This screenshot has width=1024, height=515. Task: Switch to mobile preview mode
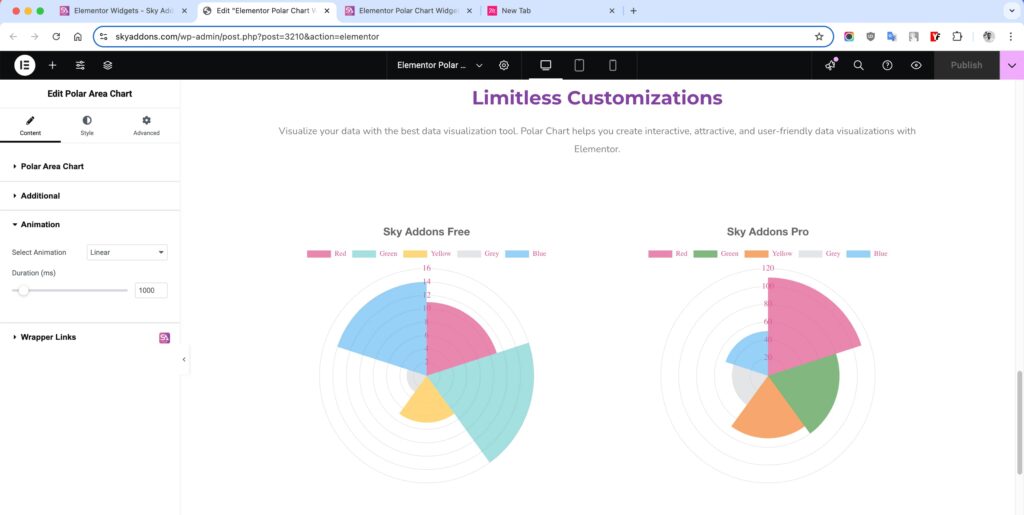pyautogui.click(x=613, y=65)
